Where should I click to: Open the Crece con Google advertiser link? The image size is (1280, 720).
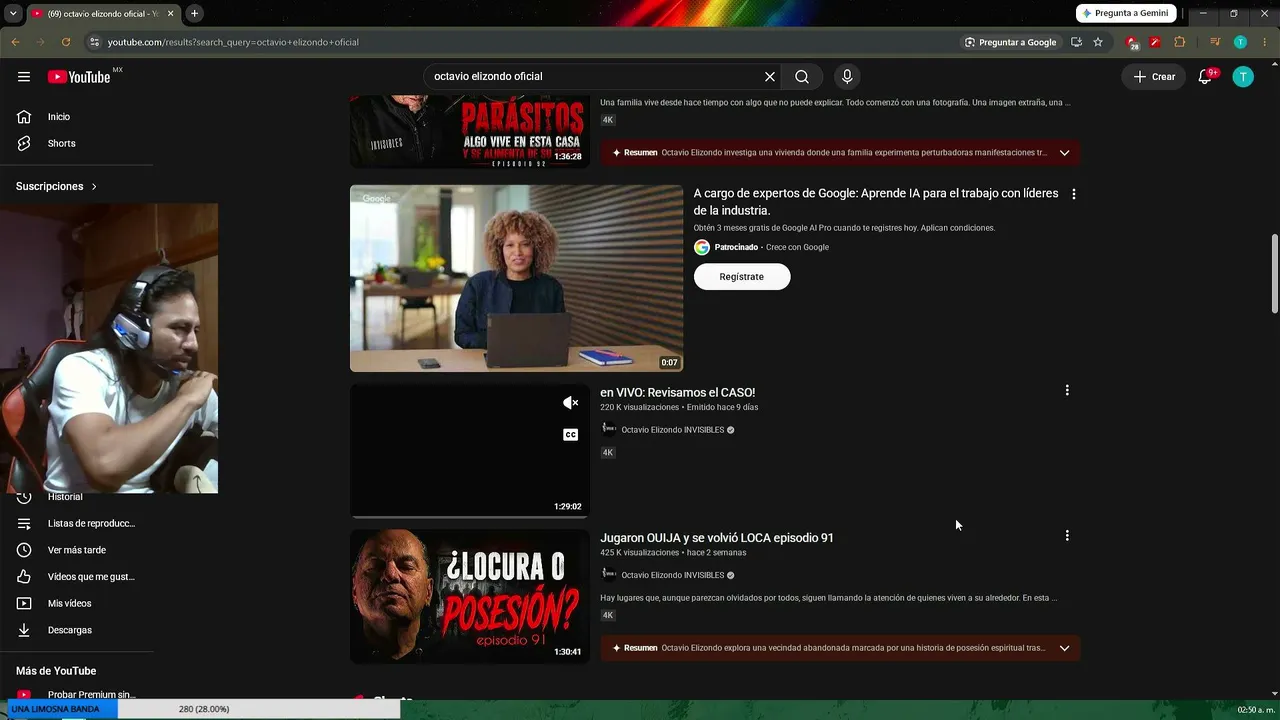pyautogui.click(x=797, y=247)
